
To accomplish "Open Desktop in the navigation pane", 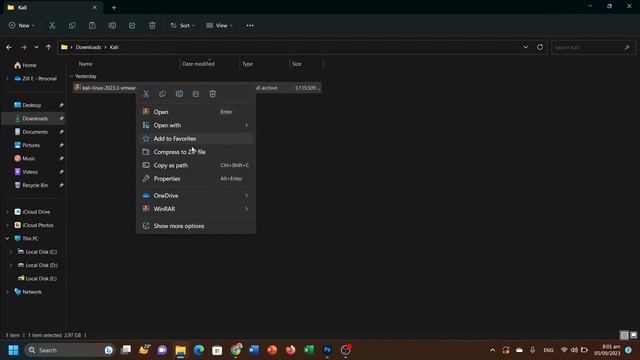I will [32, 105].
